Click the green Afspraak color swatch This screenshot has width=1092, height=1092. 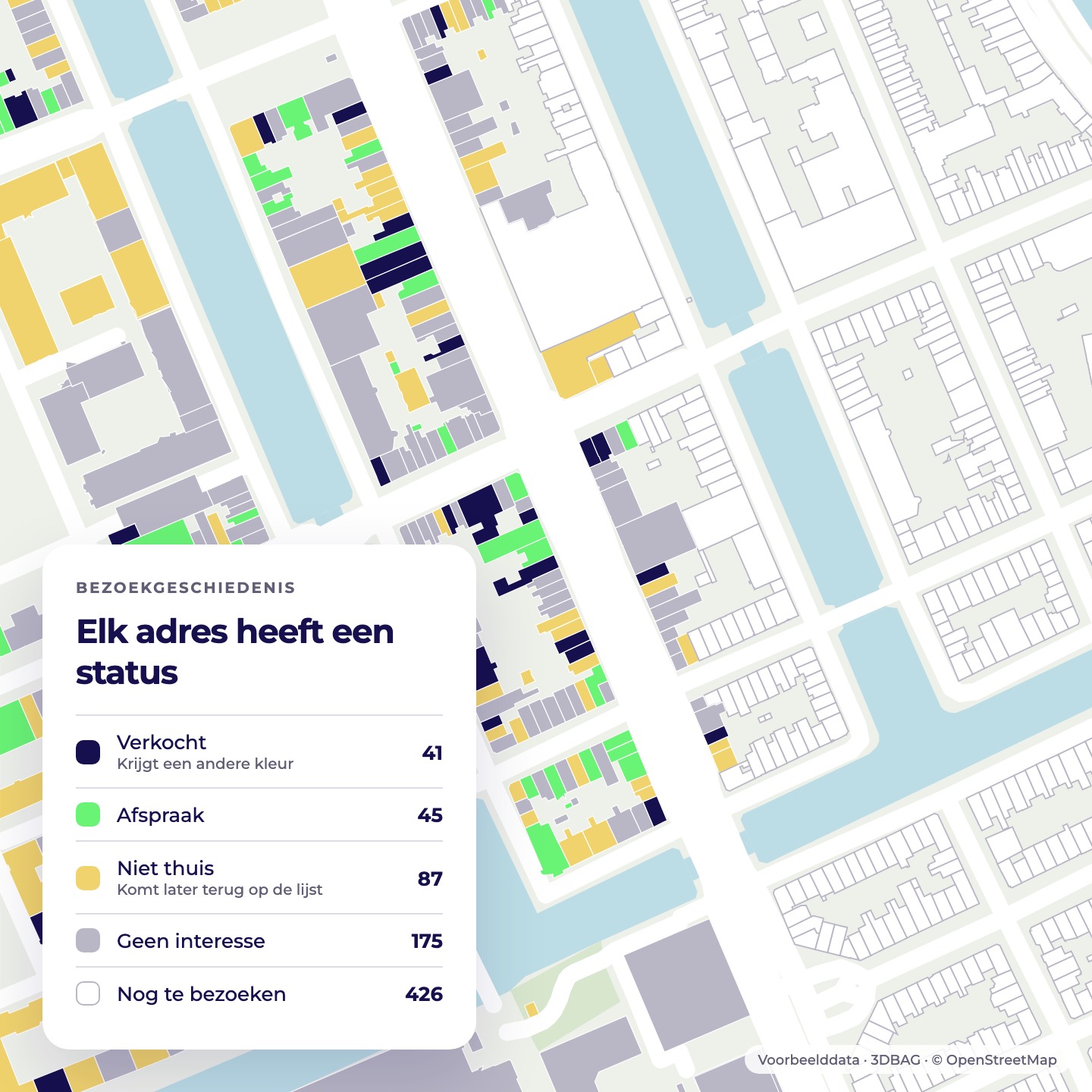click(88, 814)
